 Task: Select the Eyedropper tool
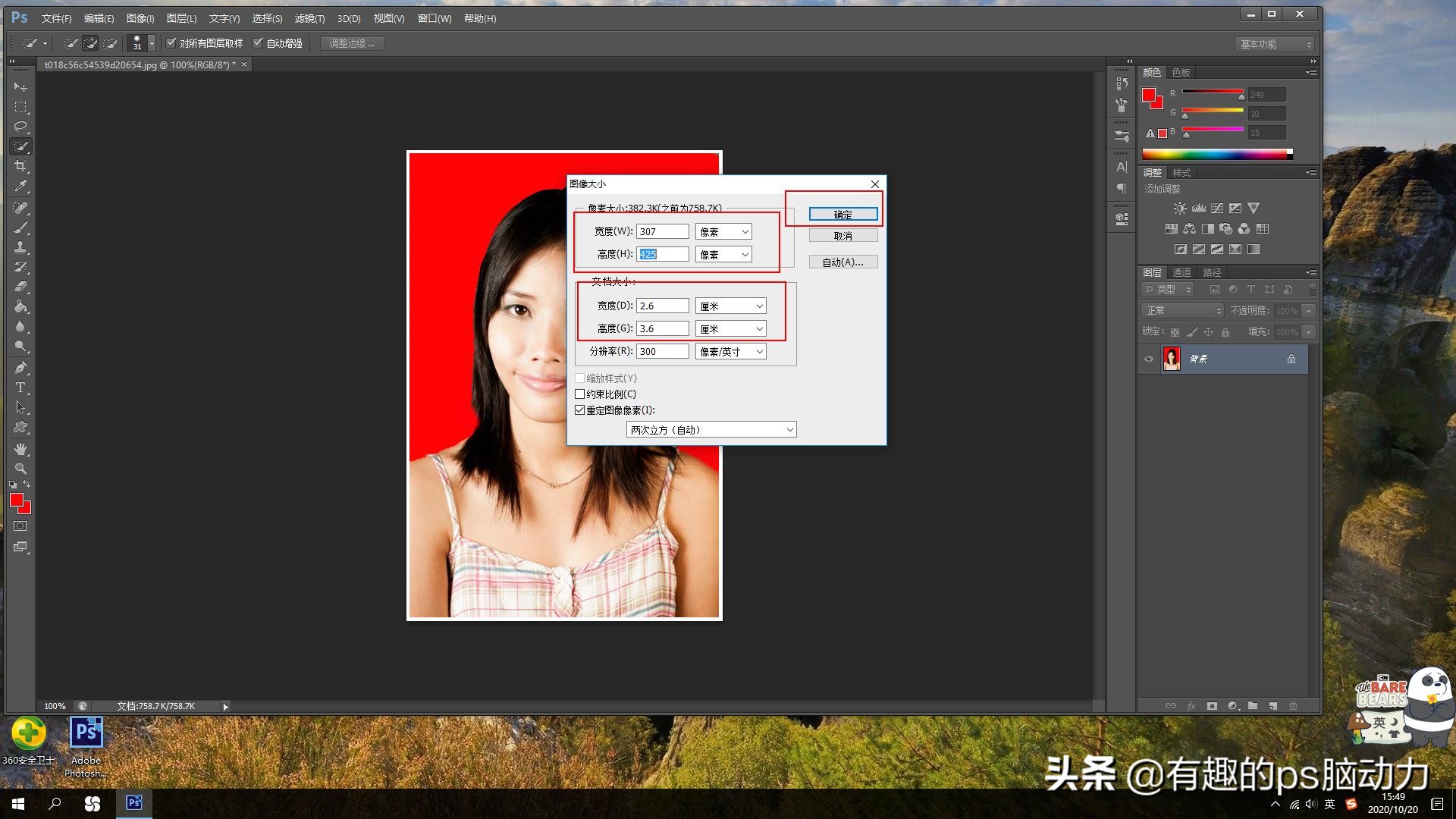pos(20,186)
